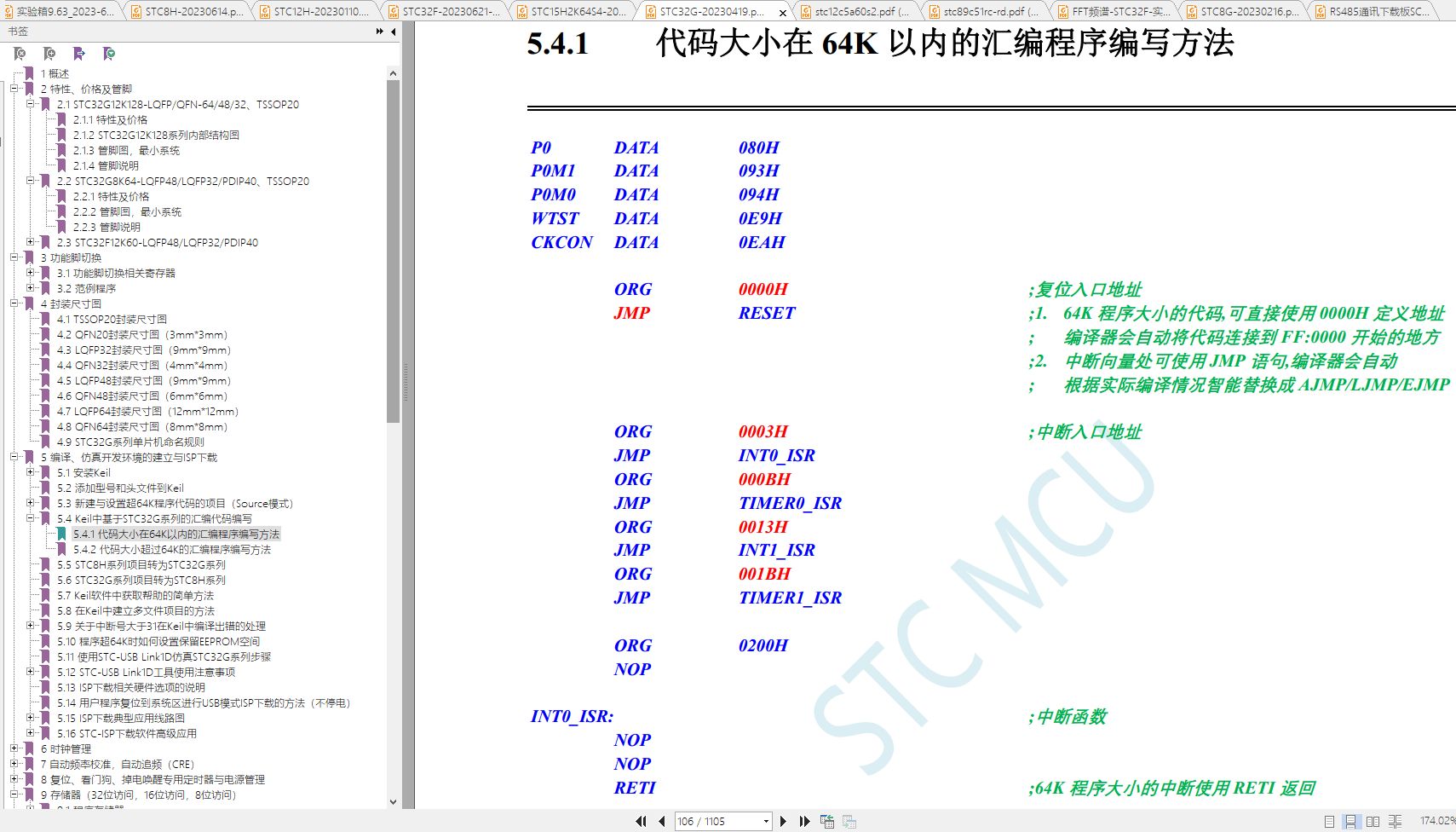1456x832 pixels.
Task: Click the bookmark list scroll-up arrow
Action: point(393,73)
